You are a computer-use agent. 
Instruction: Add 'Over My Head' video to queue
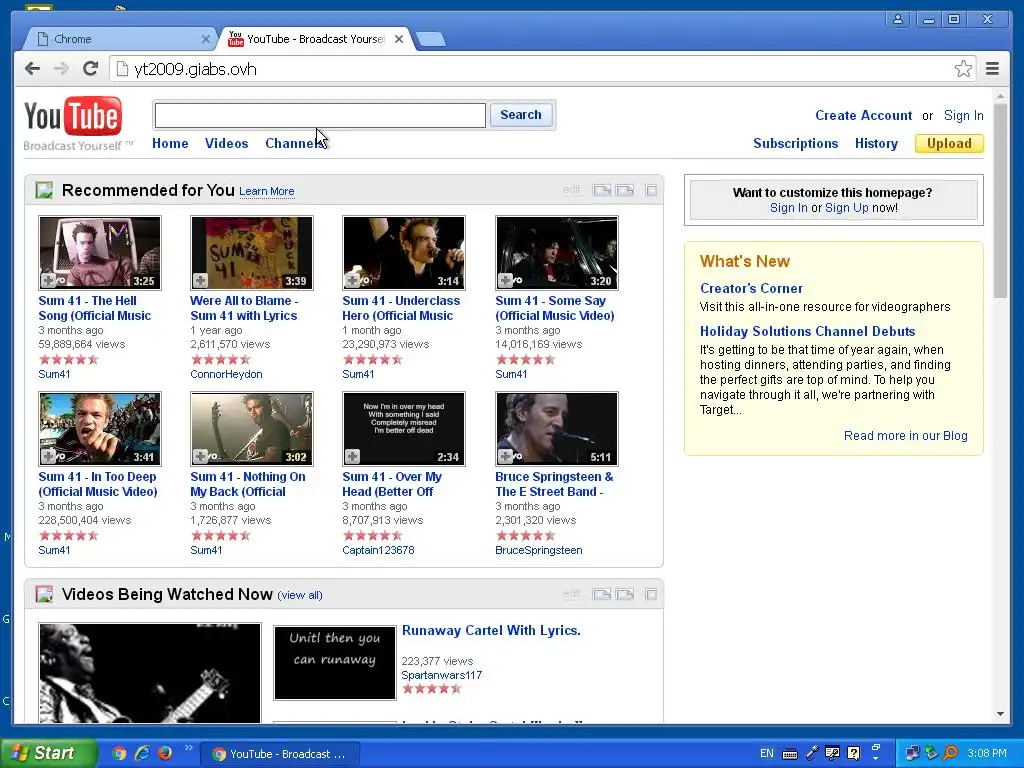353,456
